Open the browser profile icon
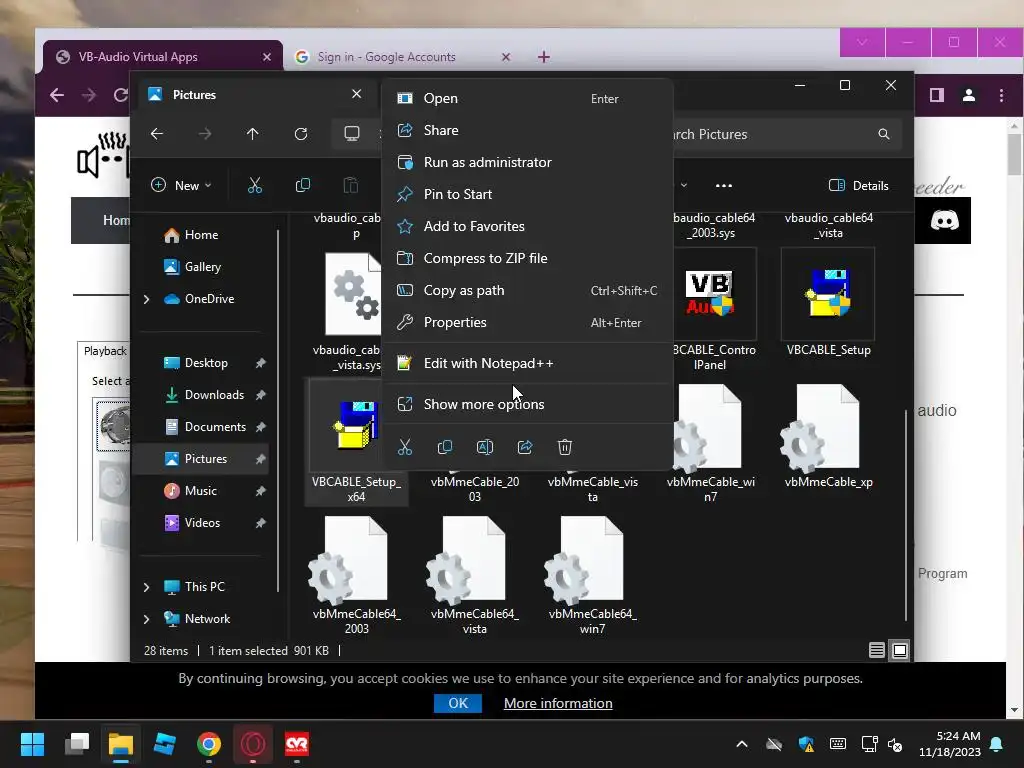The width and height of the screenshot is (1024, 768). tap(969, 95)
